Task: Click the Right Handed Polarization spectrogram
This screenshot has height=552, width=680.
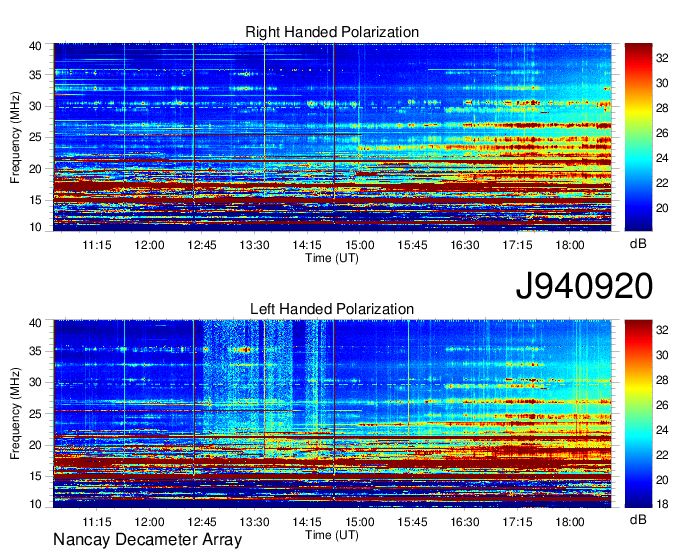Action: (x=332, y=137)
